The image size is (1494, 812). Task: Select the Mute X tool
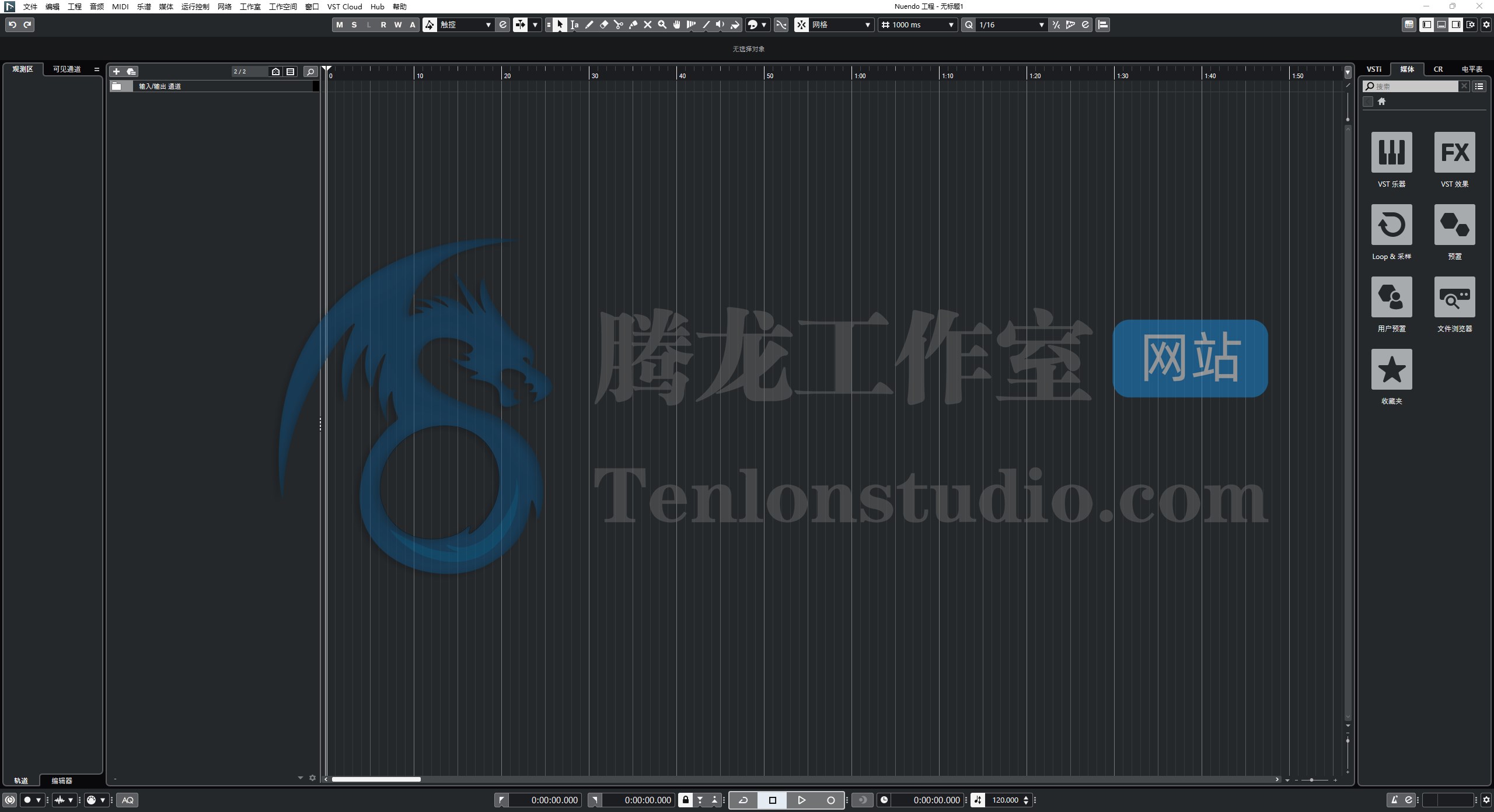click(x=647, y=24)
